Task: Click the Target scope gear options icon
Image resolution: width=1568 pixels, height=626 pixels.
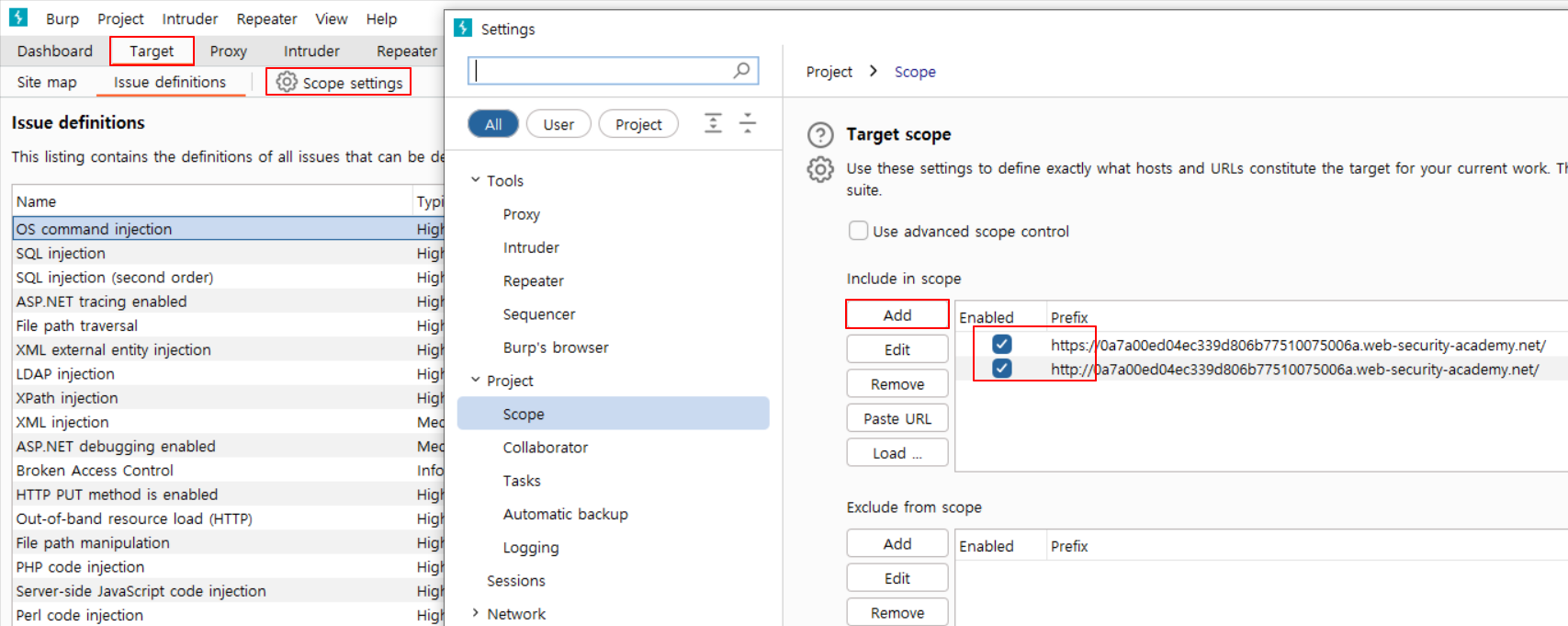Action: (x=820, y=170)
